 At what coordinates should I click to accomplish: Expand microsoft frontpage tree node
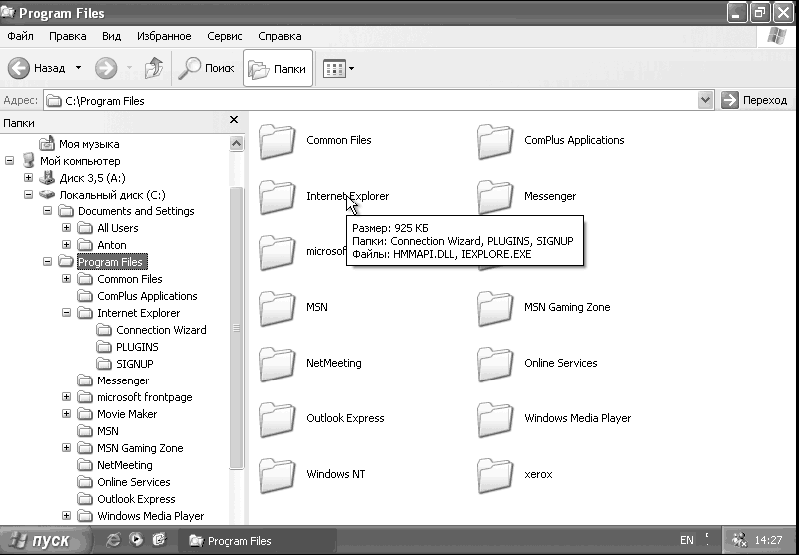click(66, 397)
